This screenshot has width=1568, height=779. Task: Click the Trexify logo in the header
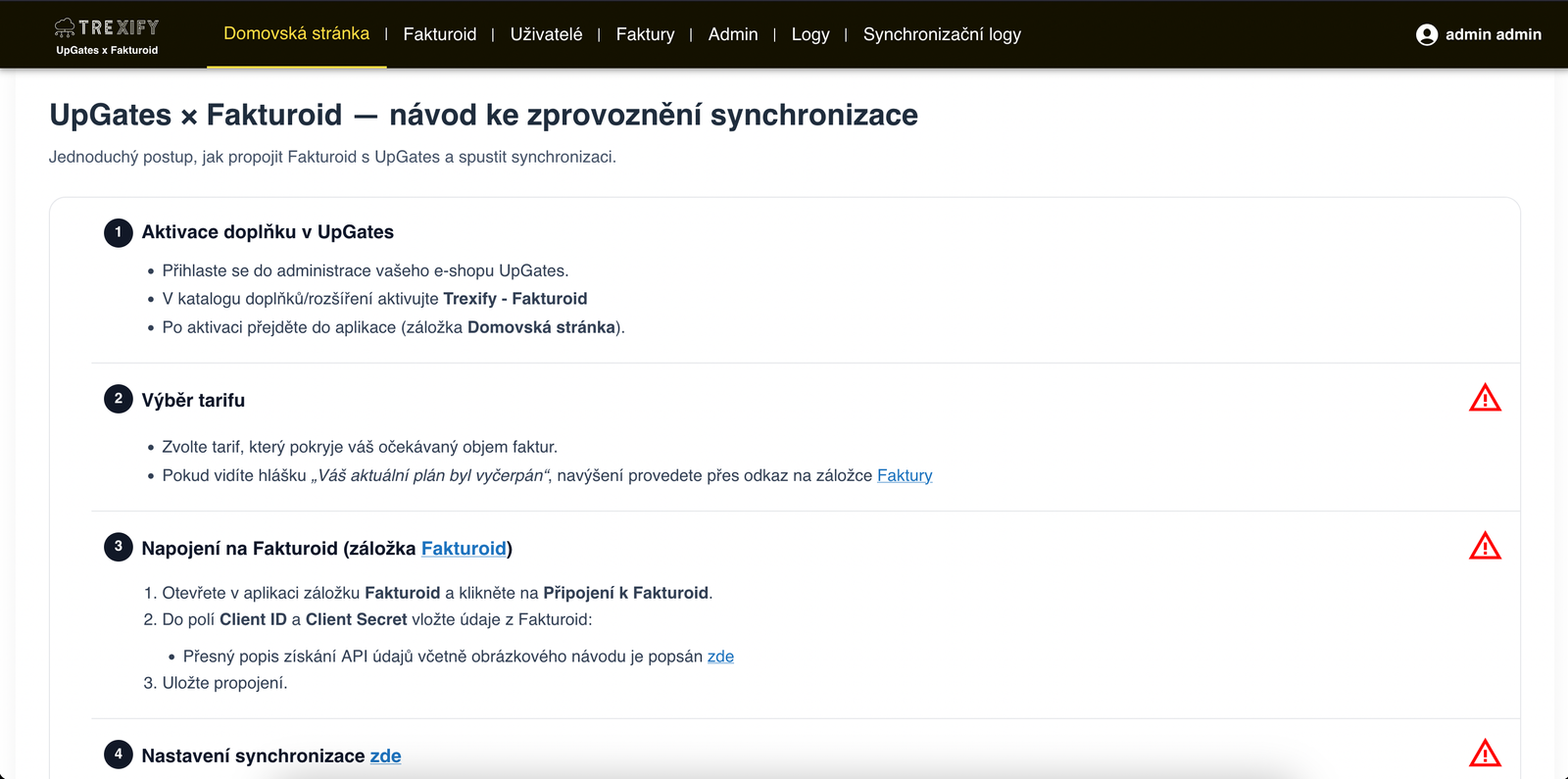(x=107, y=35)
